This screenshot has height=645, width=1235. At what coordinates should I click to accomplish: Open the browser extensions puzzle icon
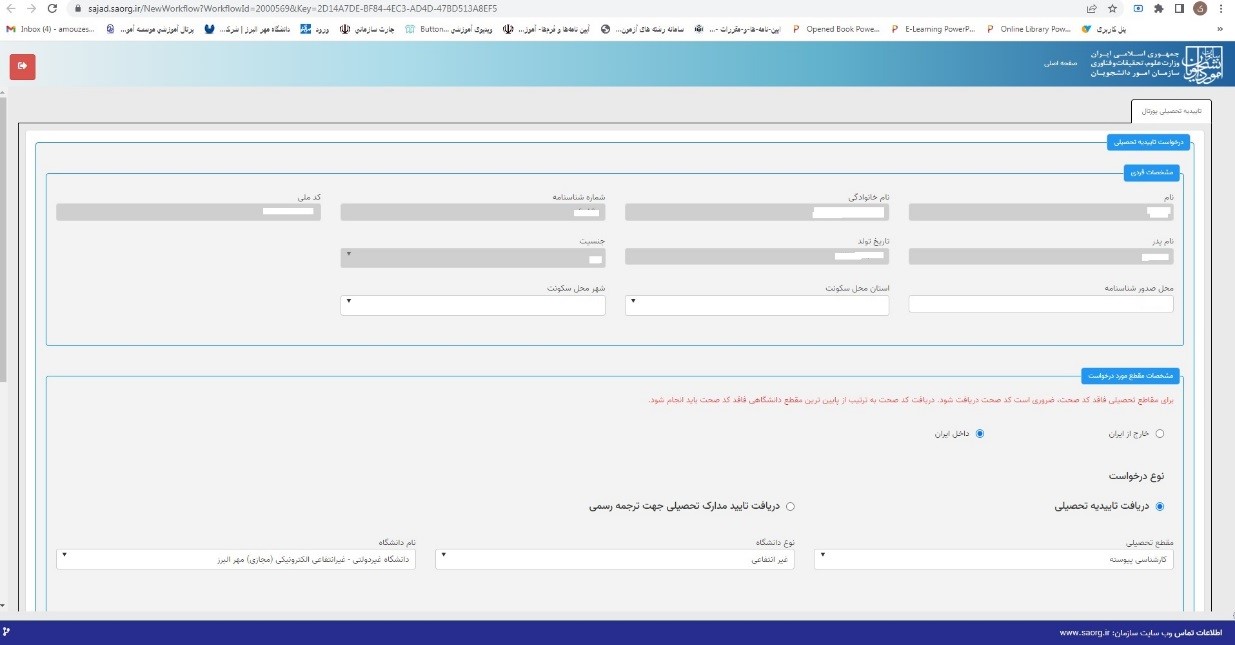tap(1158, 8)
